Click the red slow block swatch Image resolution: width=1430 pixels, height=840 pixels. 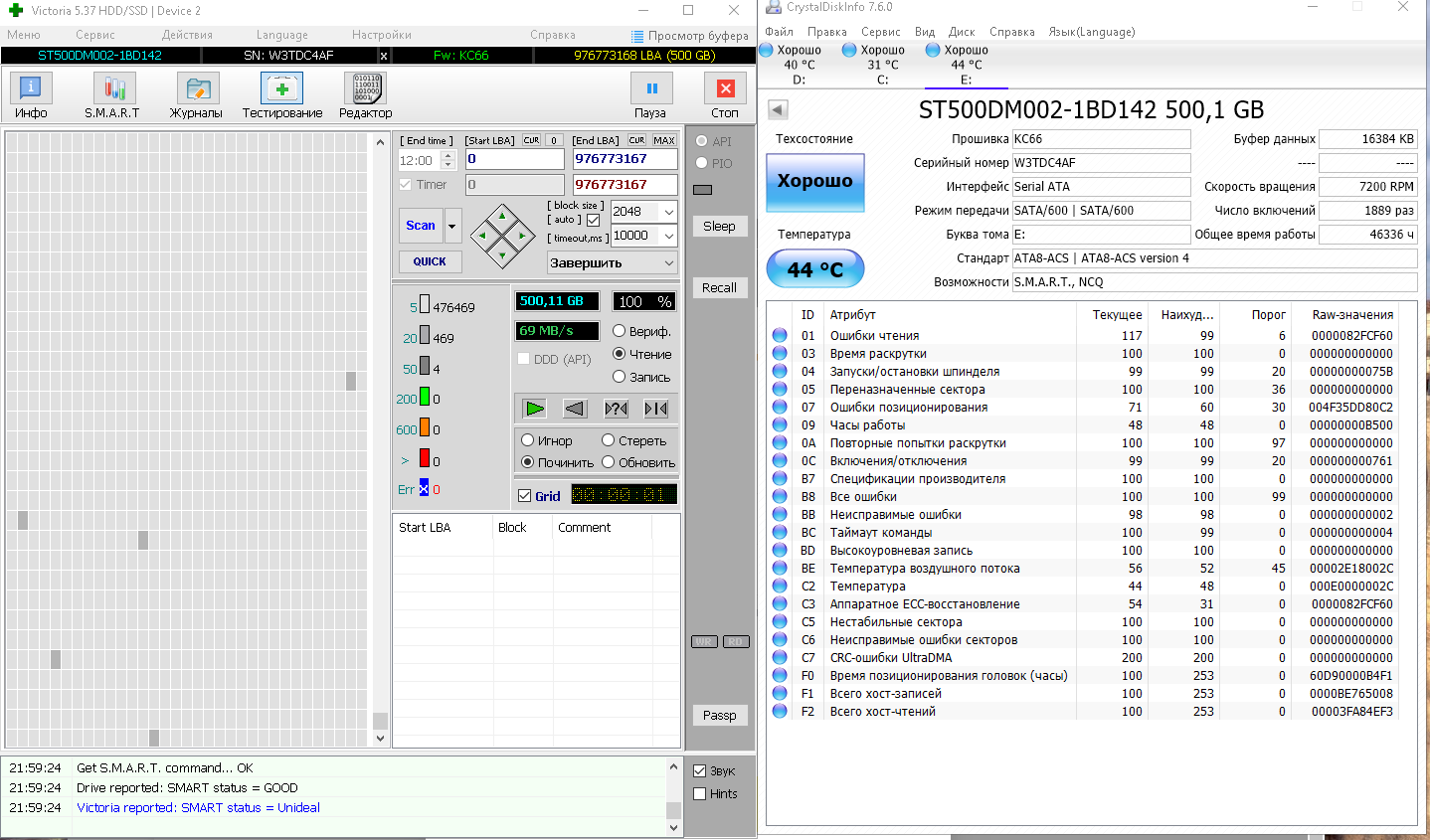[425, 458]
